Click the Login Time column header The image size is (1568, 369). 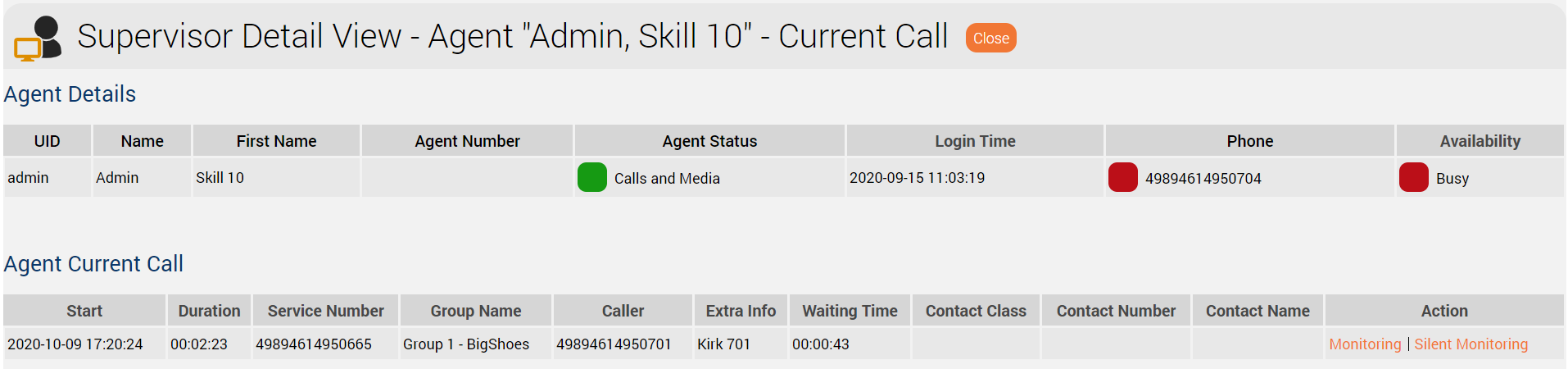point(975,141)
